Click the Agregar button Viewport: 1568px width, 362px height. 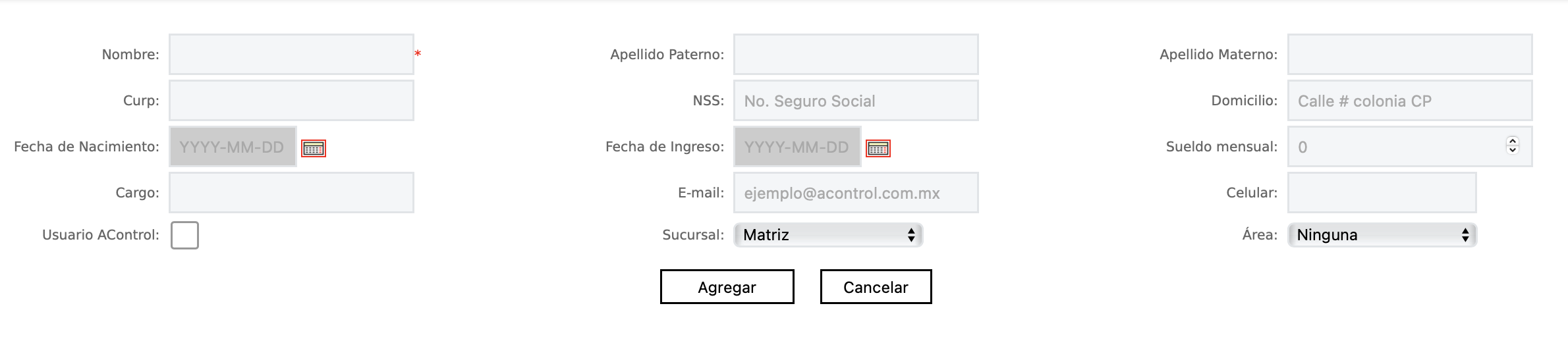727,287
